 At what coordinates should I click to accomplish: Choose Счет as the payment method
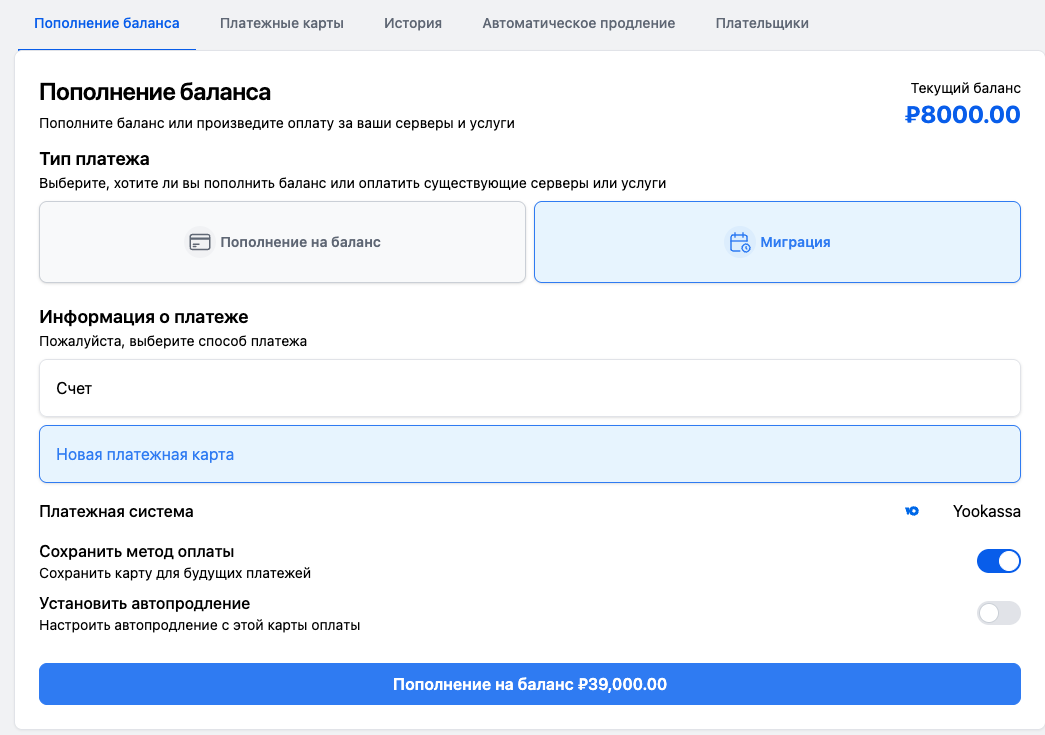tap(529, 388)
